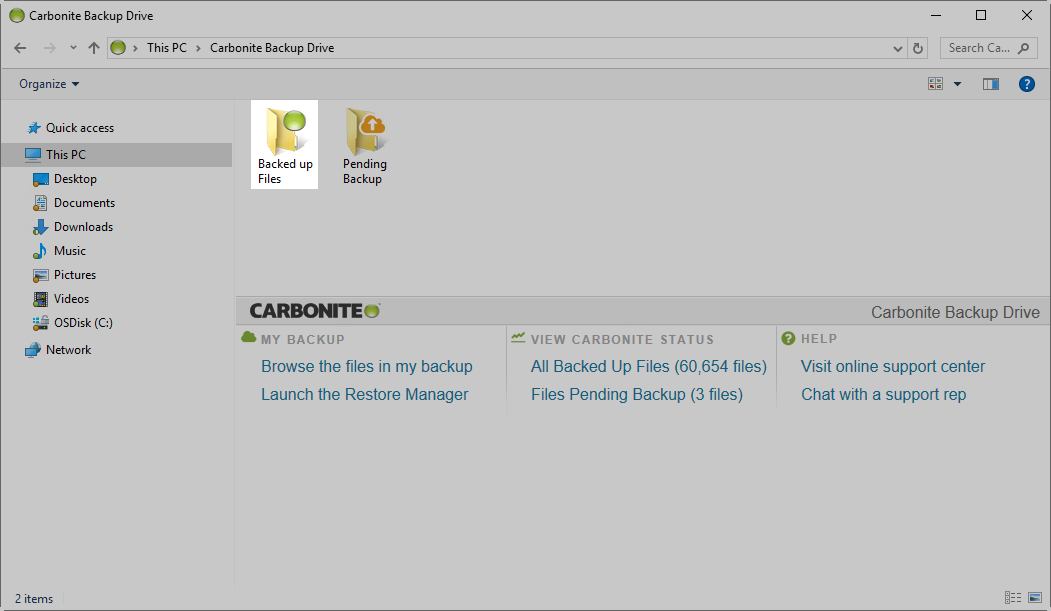Open Help with the blue question icon

[1026, 84]
